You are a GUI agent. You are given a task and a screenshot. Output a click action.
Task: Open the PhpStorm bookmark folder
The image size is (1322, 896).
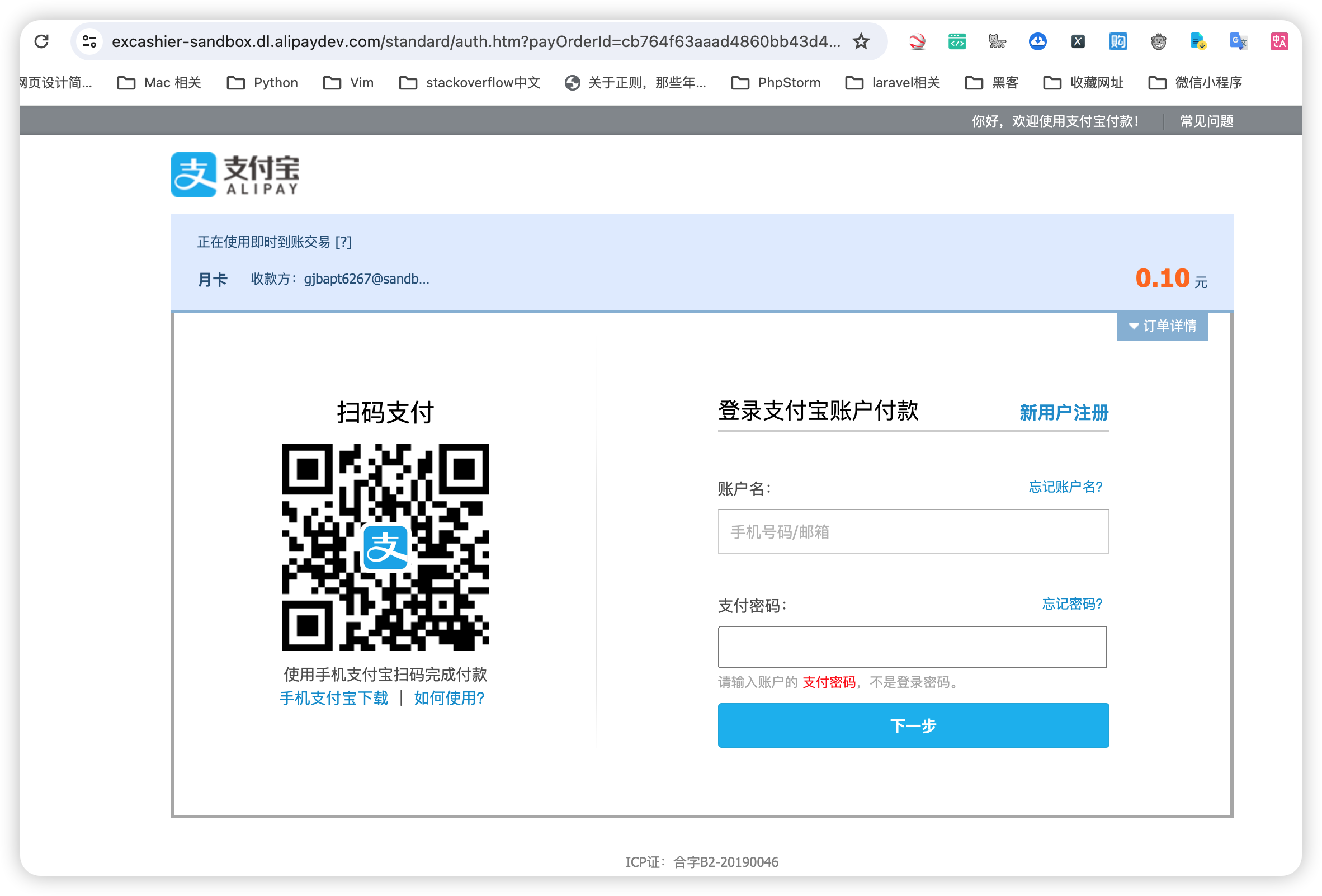coord(775,82)
